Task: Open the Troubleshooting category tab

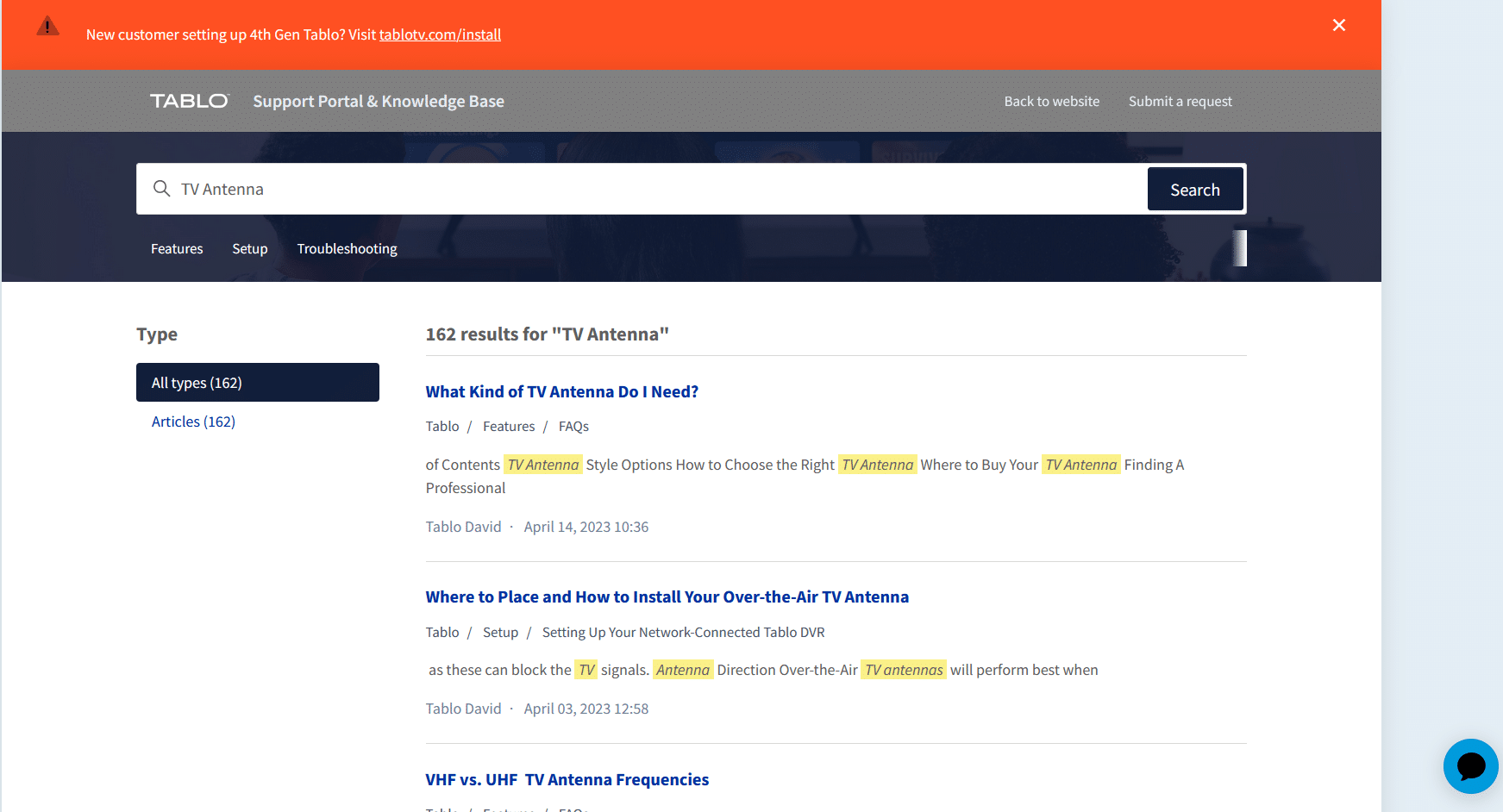Action: pos(347,248)
